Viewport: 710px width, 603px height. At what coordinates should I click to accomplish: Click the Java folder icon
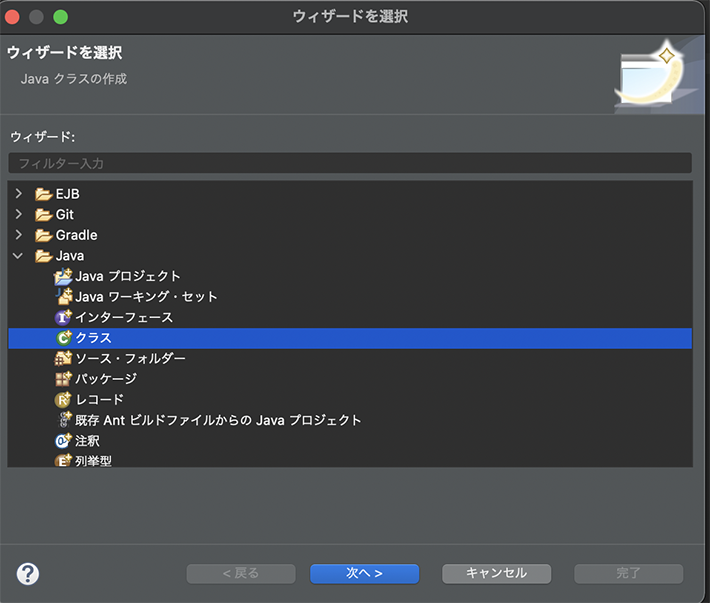[43, 256]
